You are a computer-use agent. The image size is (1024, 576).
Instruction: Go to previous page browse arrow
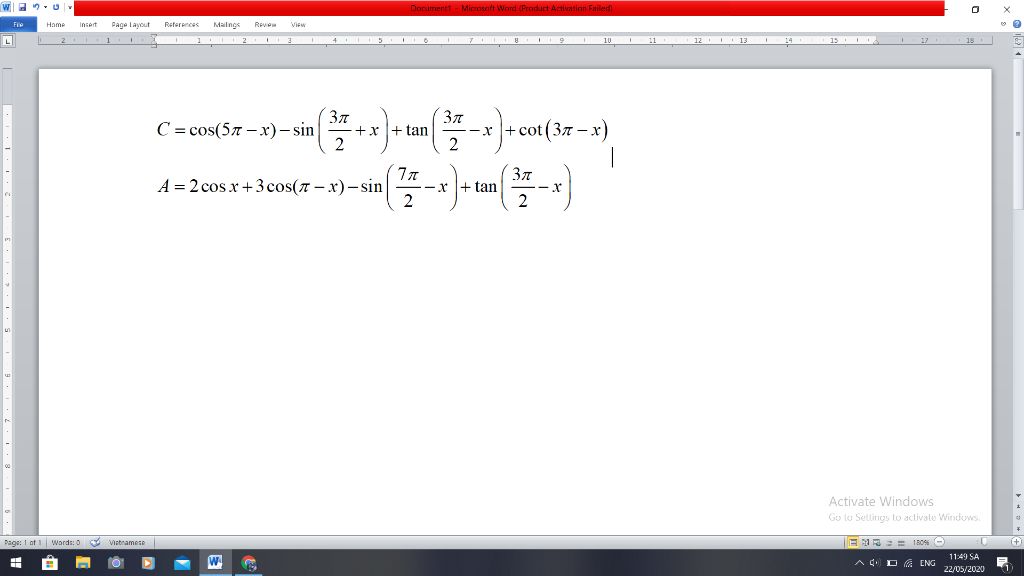(1017, 506)
